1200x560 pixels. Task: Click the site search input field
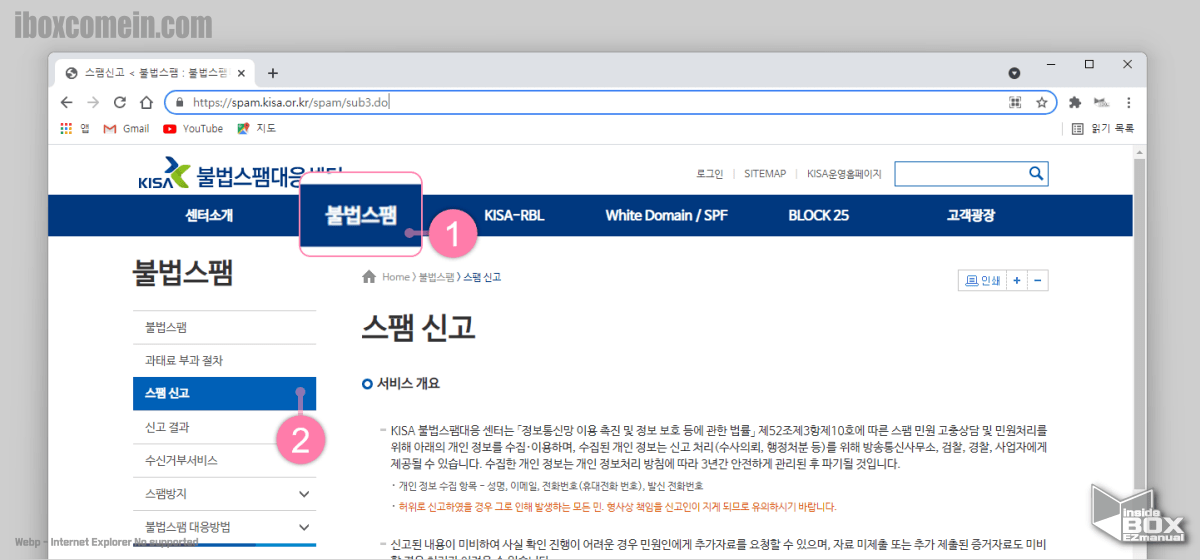coord(960,173)
